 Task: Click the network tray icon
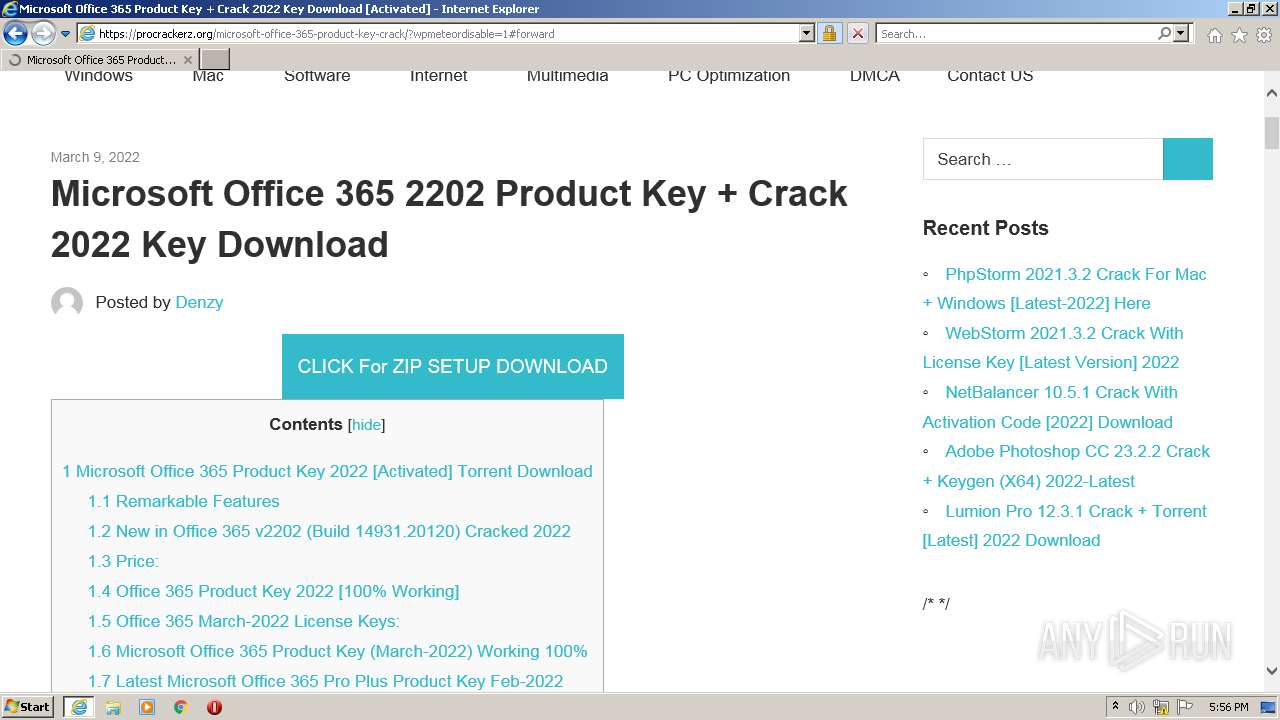click(1161, 707)
